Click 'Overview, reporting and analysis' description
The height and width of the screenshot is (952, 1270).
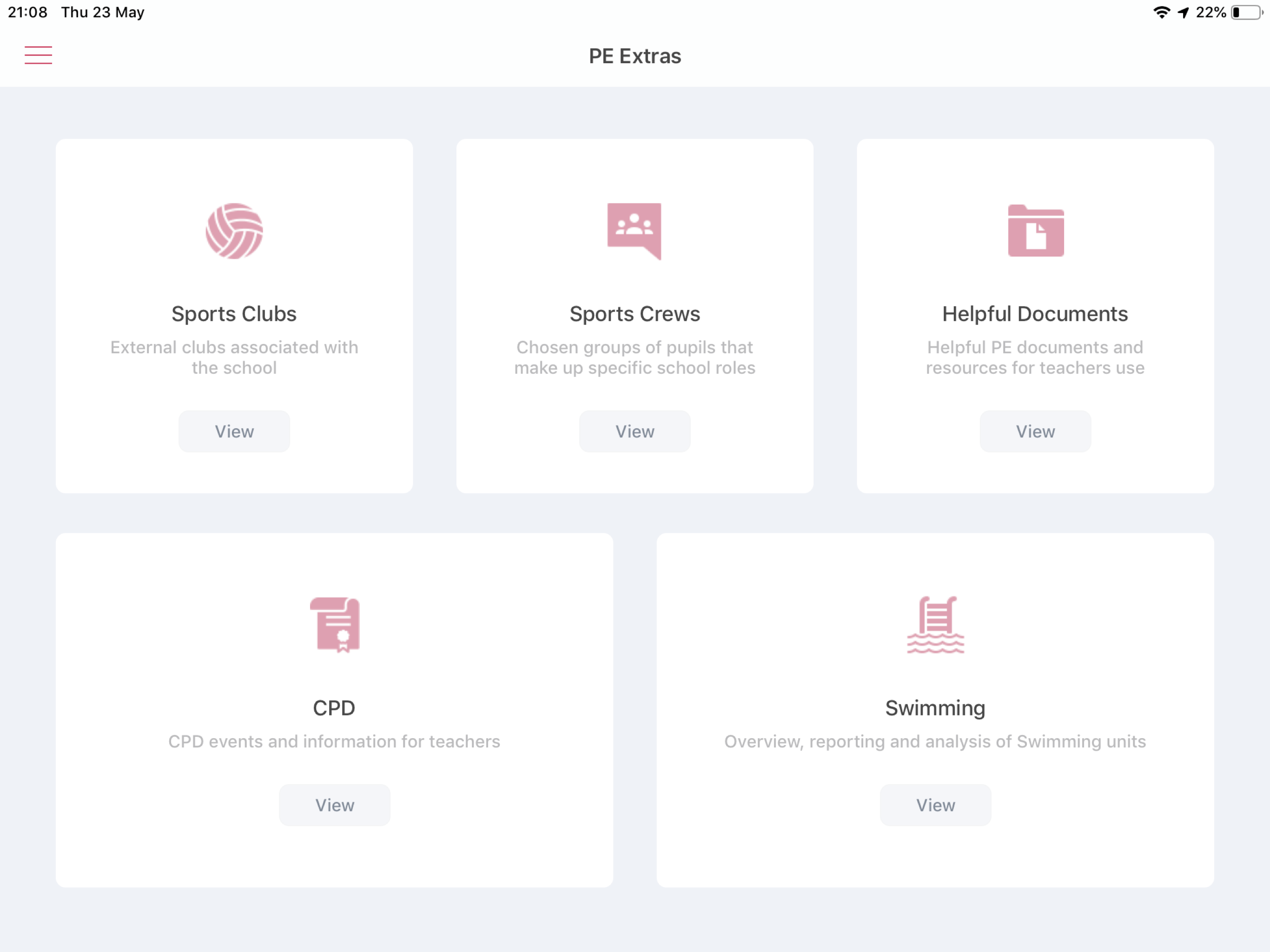tap(935, 742)
